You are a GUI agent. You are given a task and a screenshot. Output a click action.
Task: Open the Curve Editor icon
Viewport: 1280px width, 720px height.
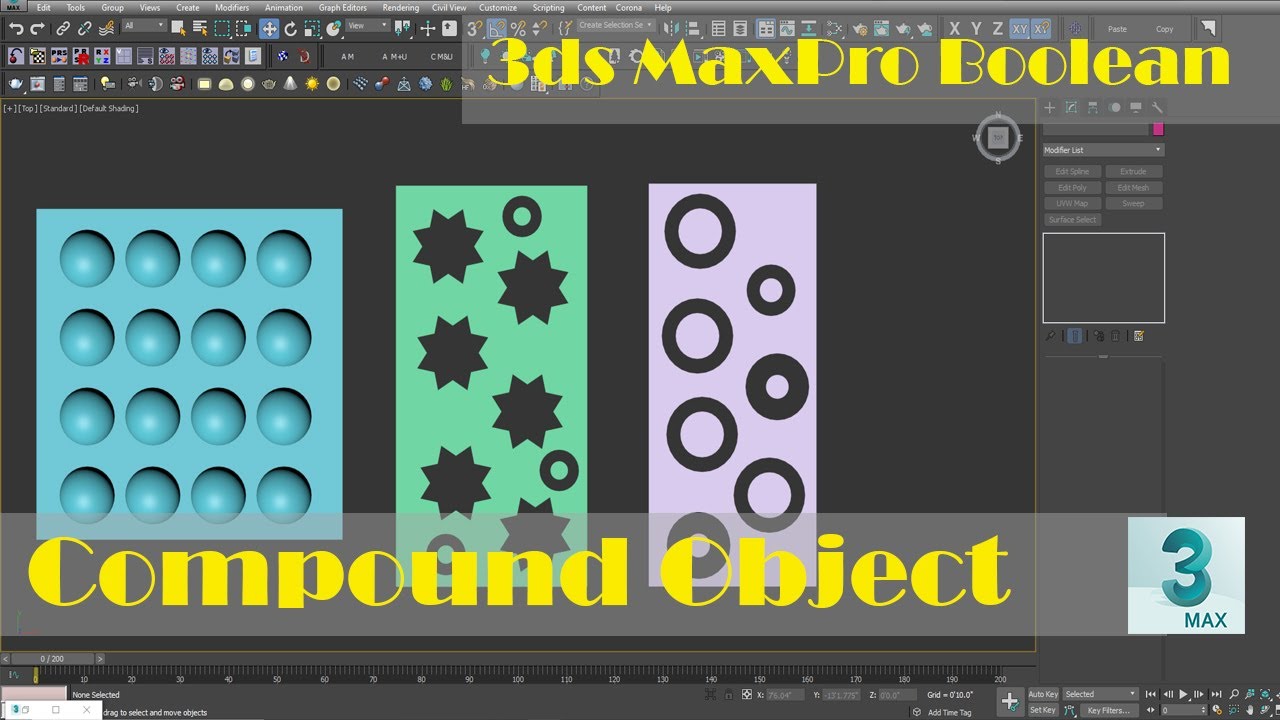click(787, 29)
